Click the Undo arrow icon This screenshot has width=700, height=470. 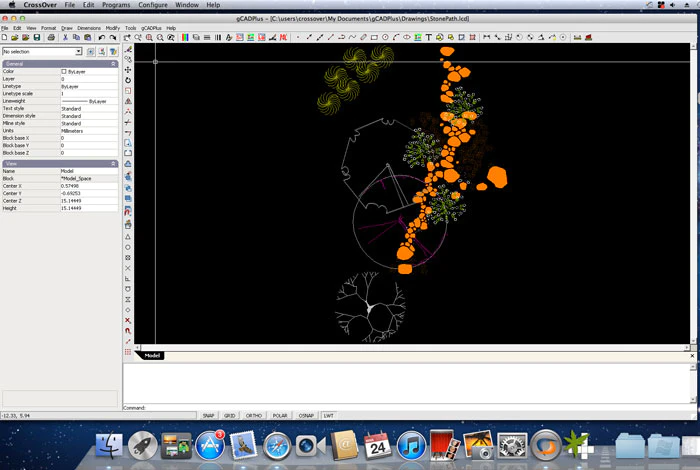pyautogui.click(x=101, y=37)
